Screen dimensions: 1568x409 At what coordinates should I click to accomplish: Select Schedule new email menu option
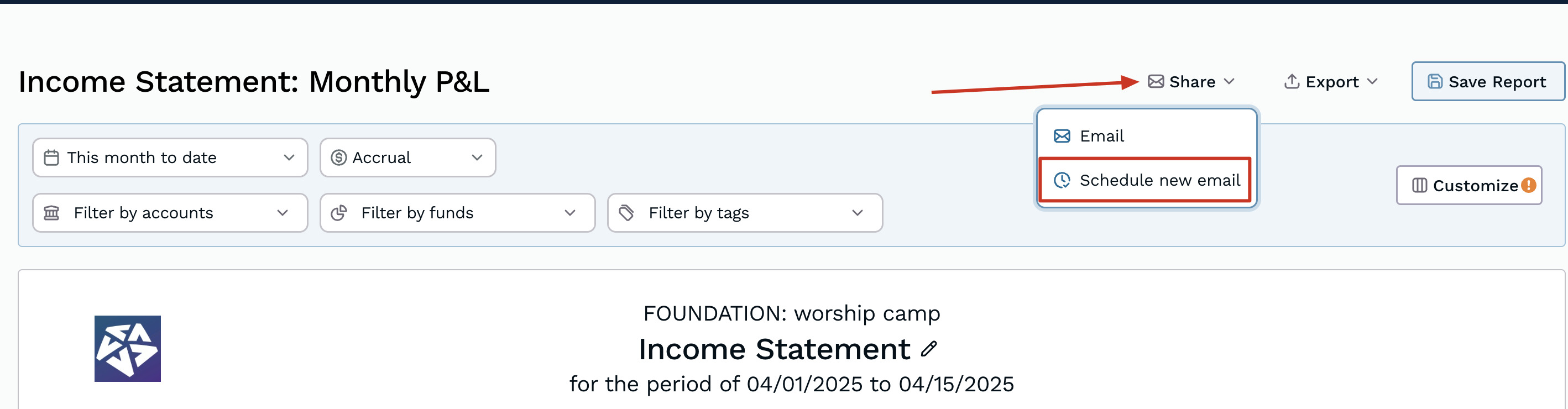click(x=1146, y=180)
